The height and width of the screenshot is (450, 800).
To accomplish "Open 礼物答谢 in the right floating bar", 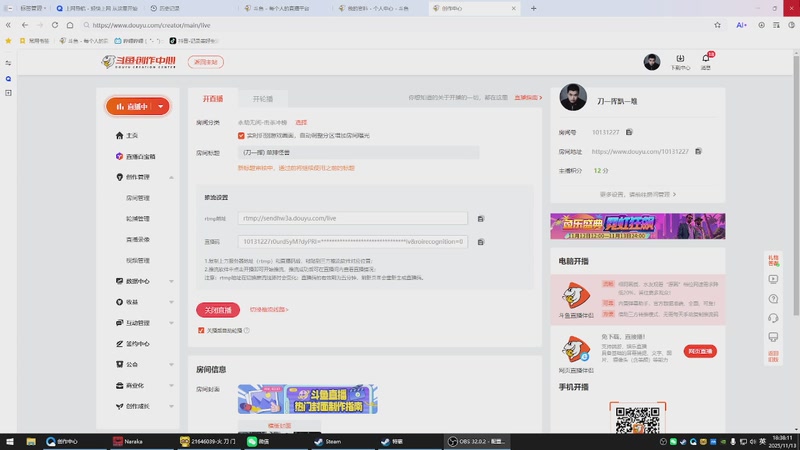I will click(x=773, y=260).
